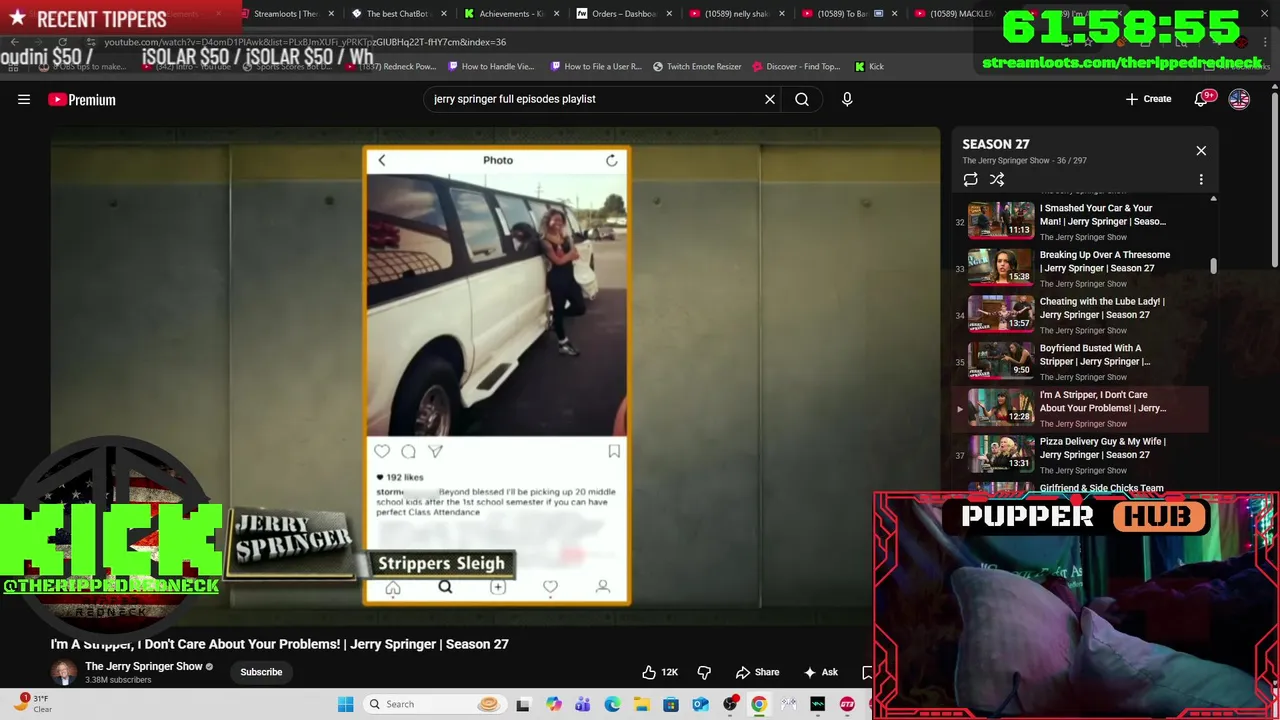
Task: Open Microsoft Edge from taskbar
Action: pyautogui.click(x=612, y=704)
